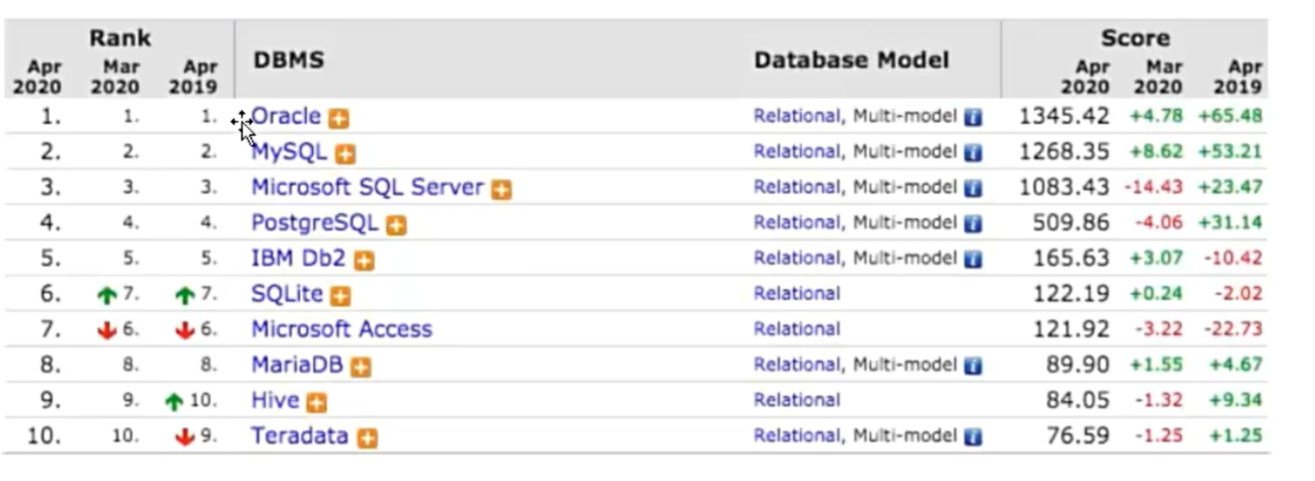1315x481 pixels.
Task: Click the plus icon beside SQLite
Action: coord(341,296)
